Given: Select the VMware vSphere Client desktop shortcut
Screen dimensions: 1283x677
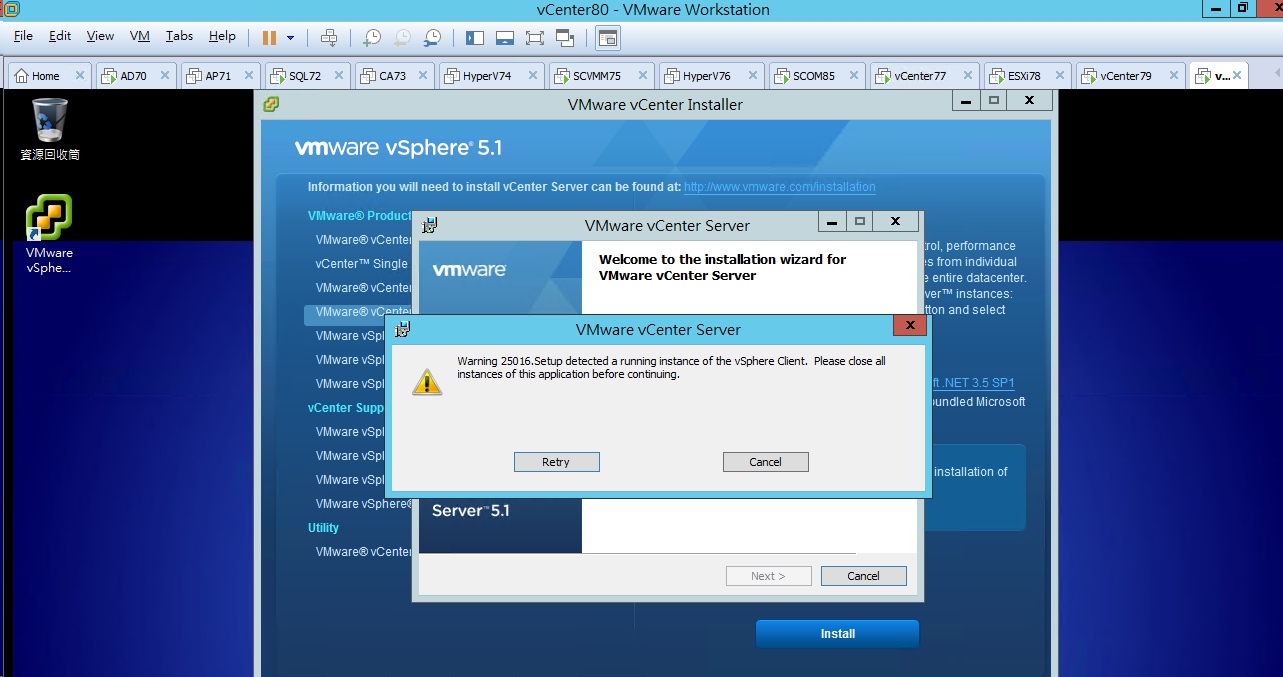Looking at the screenshot, I should 50,233.
